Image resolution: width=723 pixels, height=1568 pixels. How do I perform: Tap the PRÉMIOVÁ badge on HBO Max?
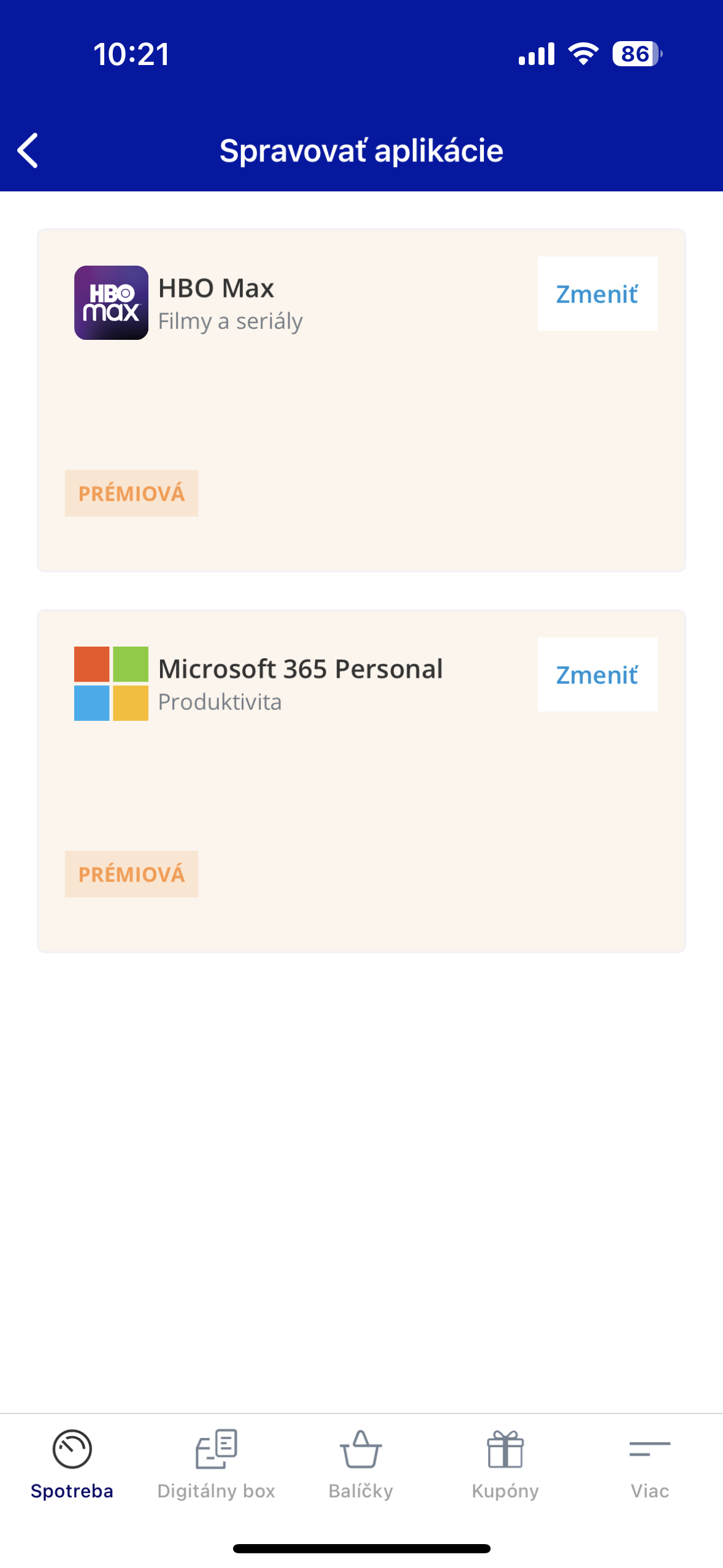tap(131, 493)
